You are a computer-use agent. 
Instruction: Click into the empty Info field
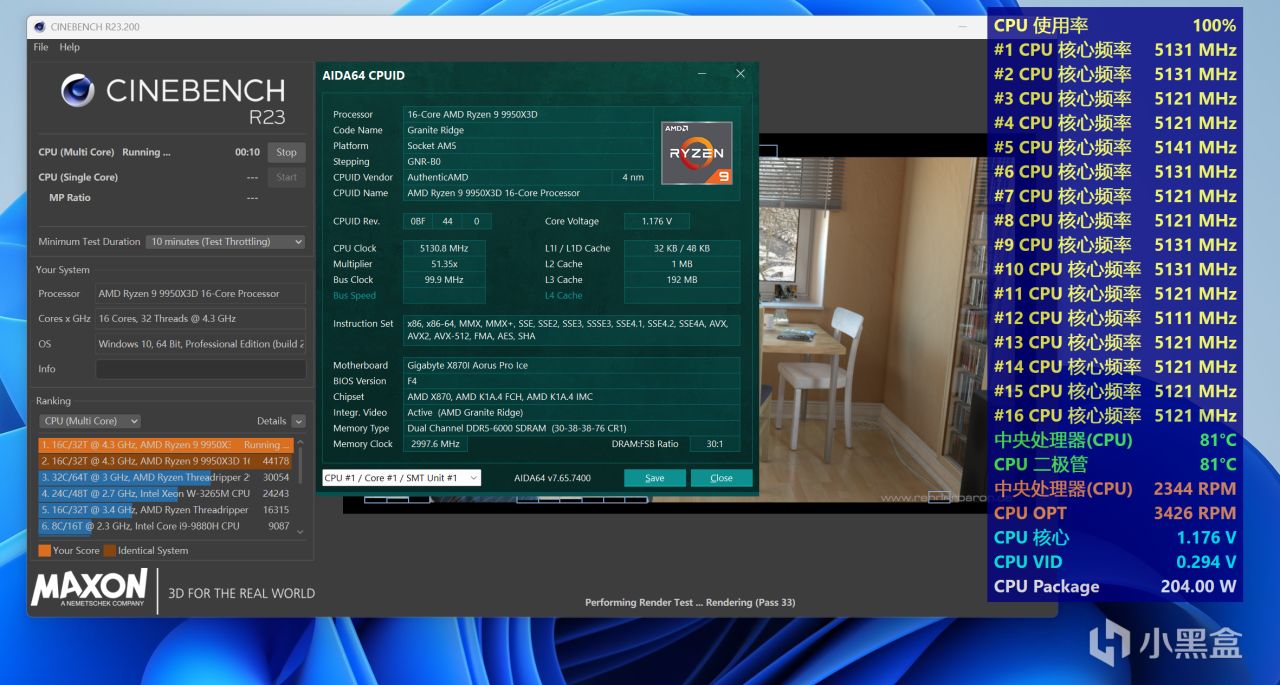(200, 369)
